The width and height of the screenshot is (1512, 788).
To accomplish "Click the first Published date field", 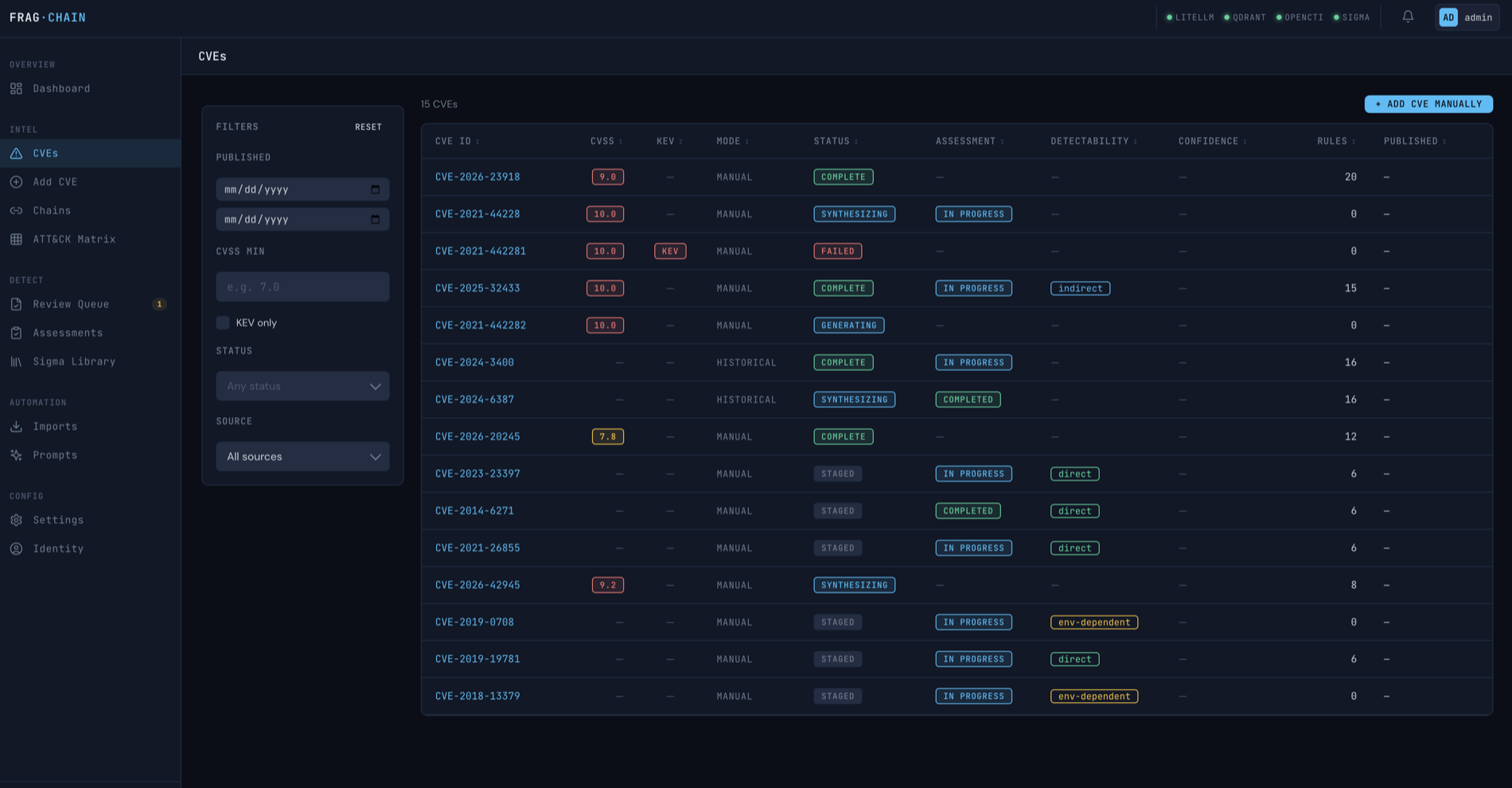I will coord(302,189).
